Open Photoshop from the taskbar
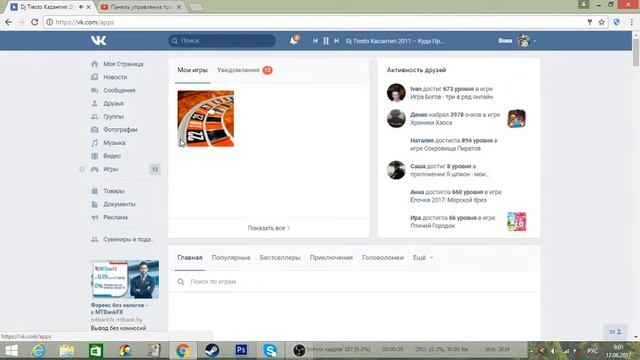This screenshot has width=640, height=360. click(241, 350)
